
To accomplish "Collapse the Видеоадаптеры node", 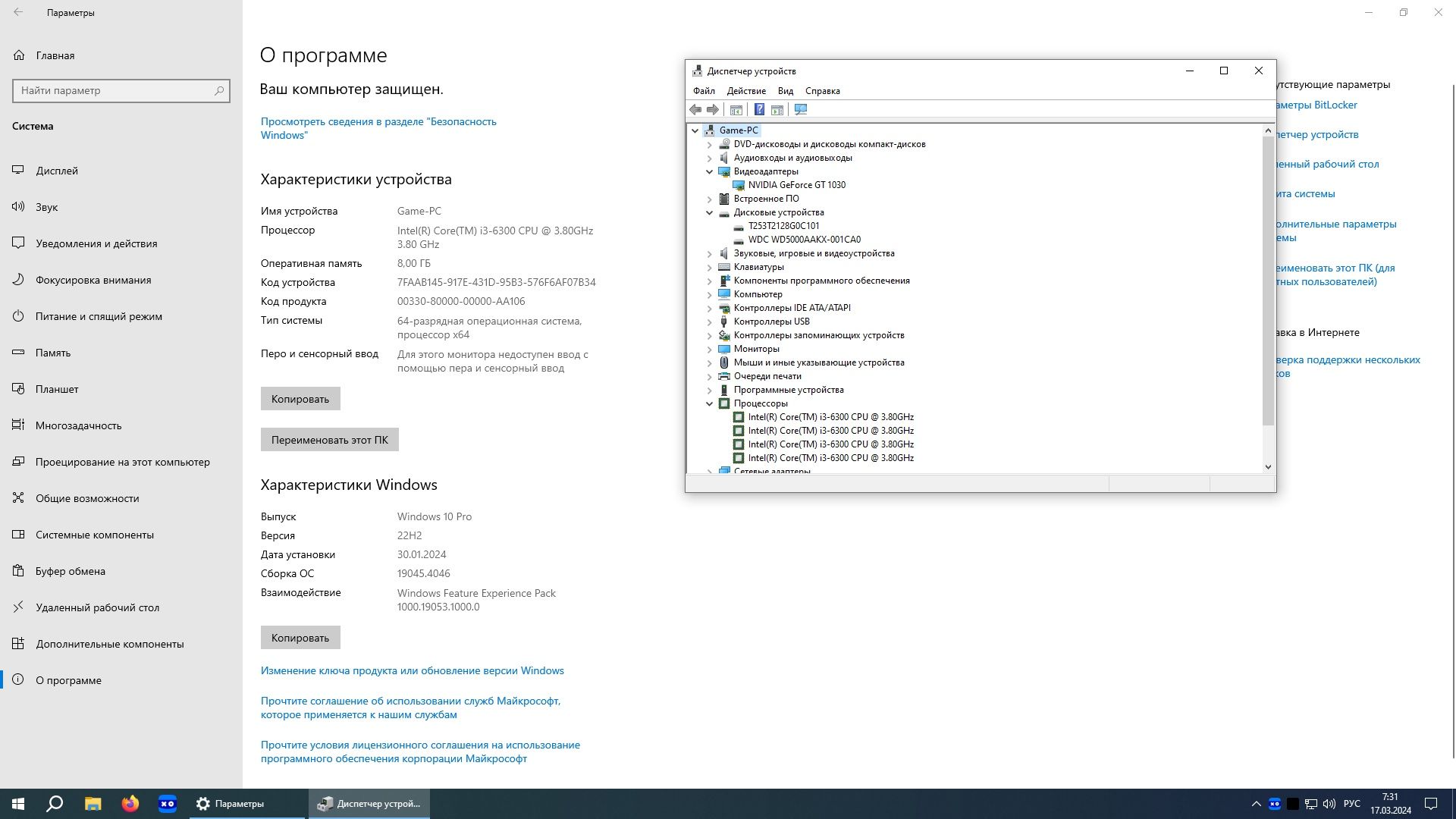I will (x=710, y=171).
